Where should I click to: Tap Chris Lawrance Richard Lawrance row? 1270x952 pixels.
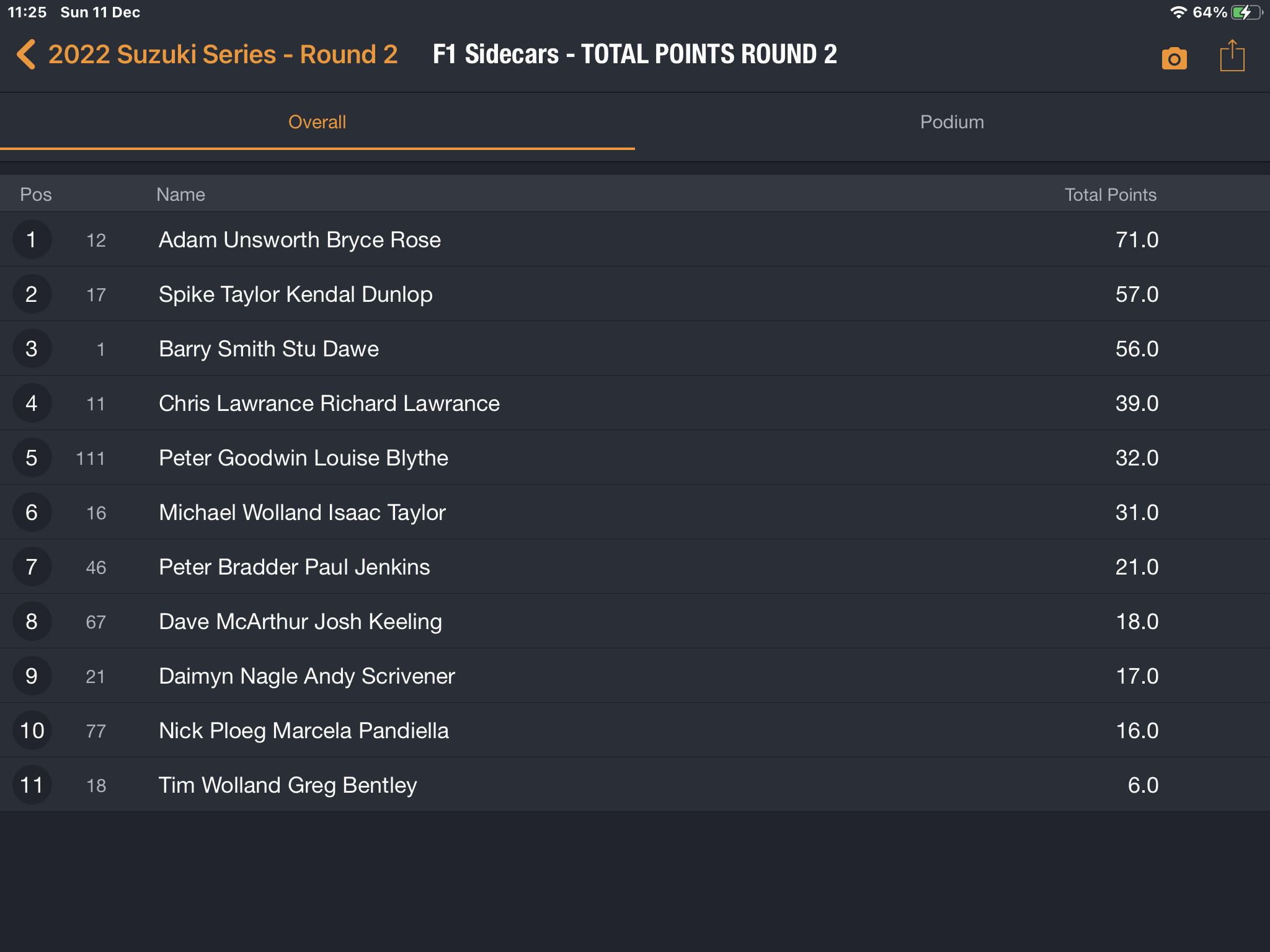coord(329,403)
